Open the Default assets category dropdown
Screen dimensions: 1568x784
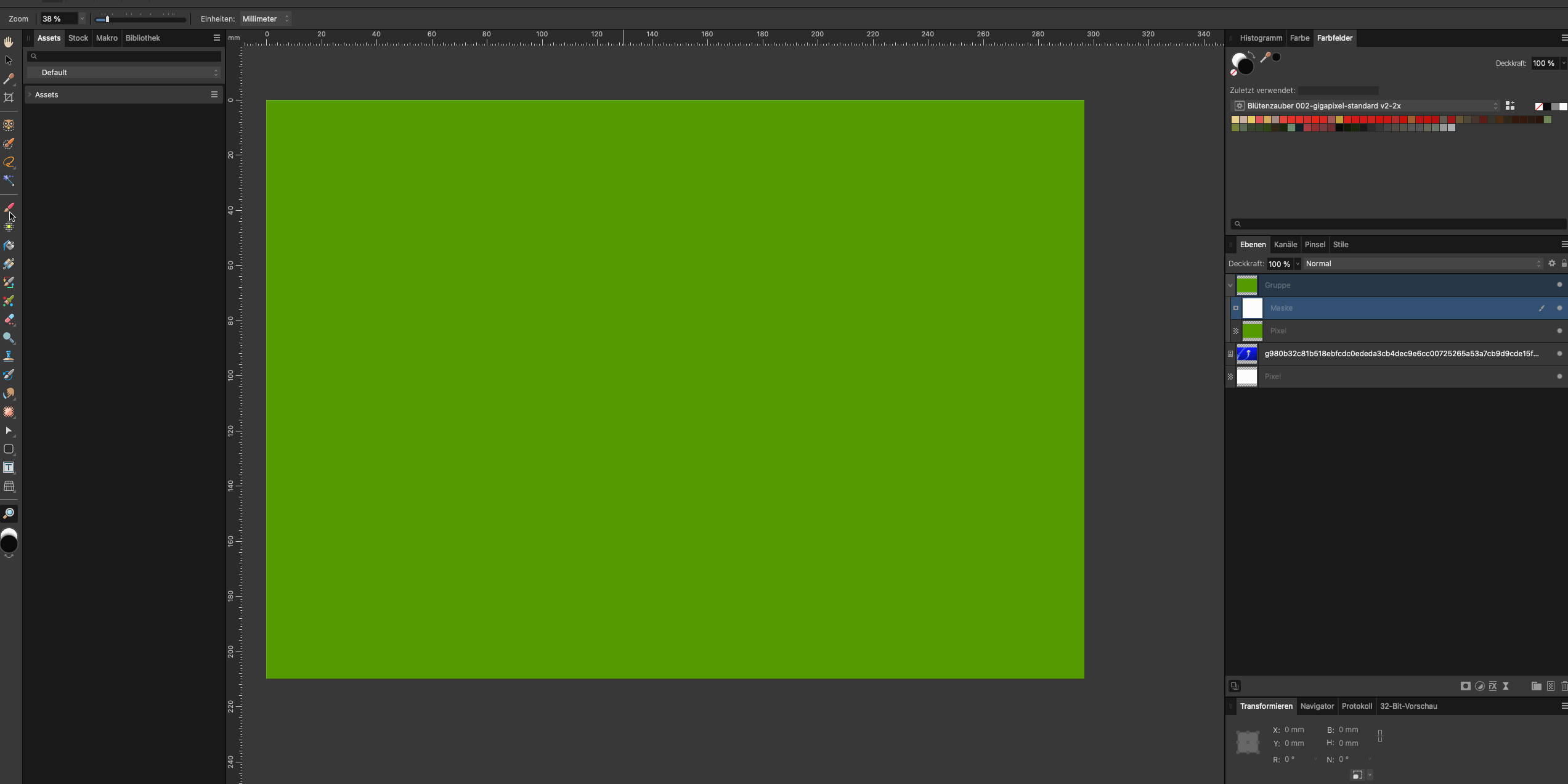(x=124, y=73)
